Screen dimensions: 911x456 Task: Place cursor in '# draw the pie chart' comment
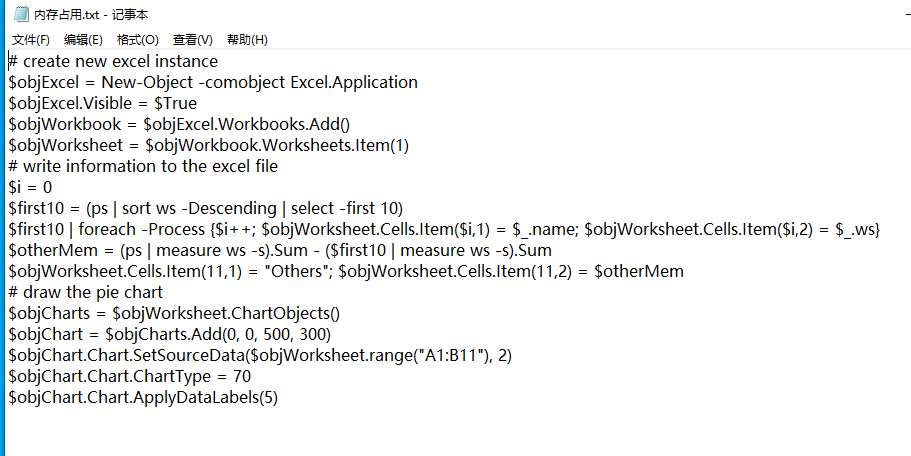pos(86,292)
